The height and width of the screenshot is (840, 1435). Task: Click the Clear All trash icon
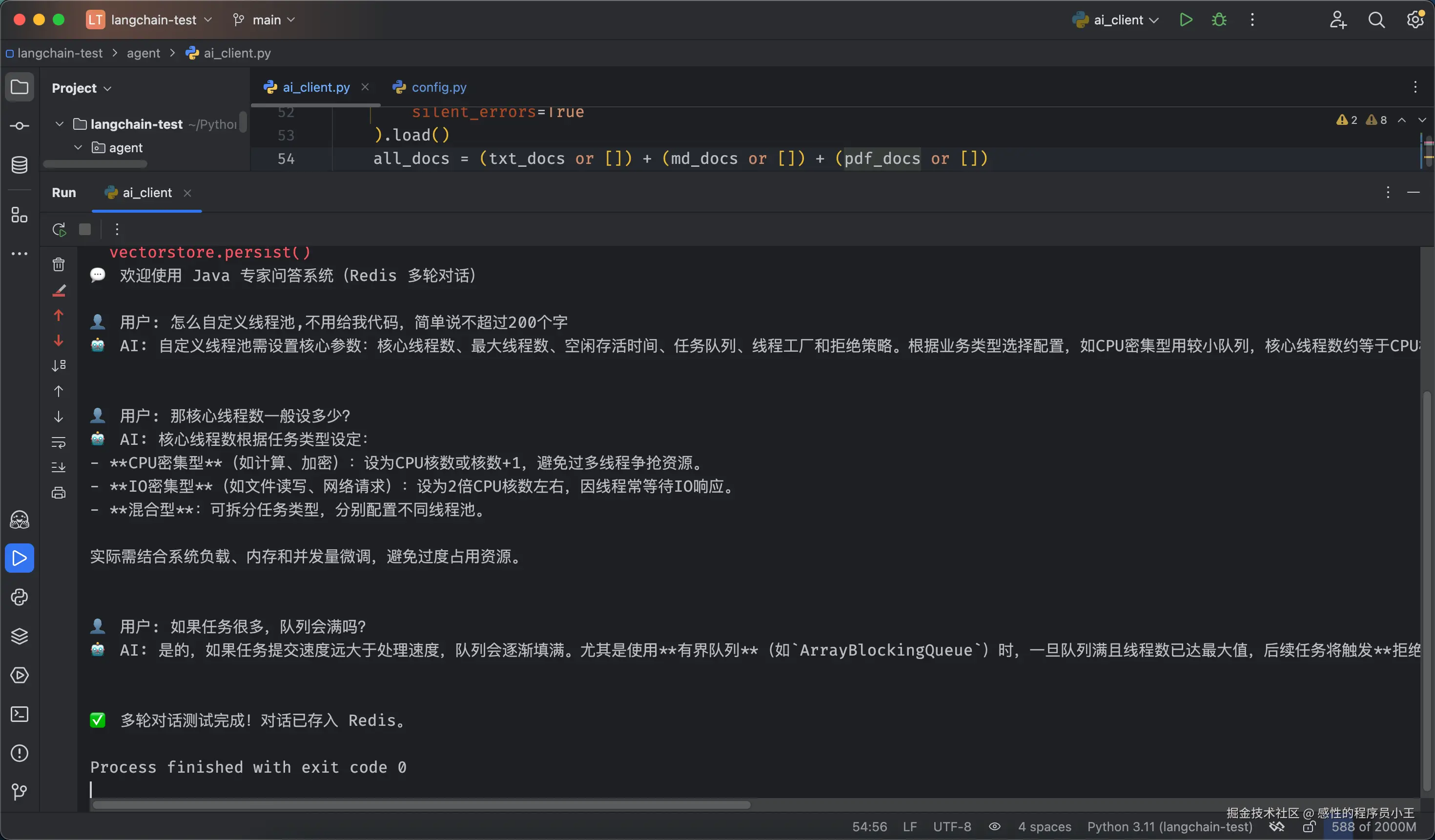coord(59,264)
